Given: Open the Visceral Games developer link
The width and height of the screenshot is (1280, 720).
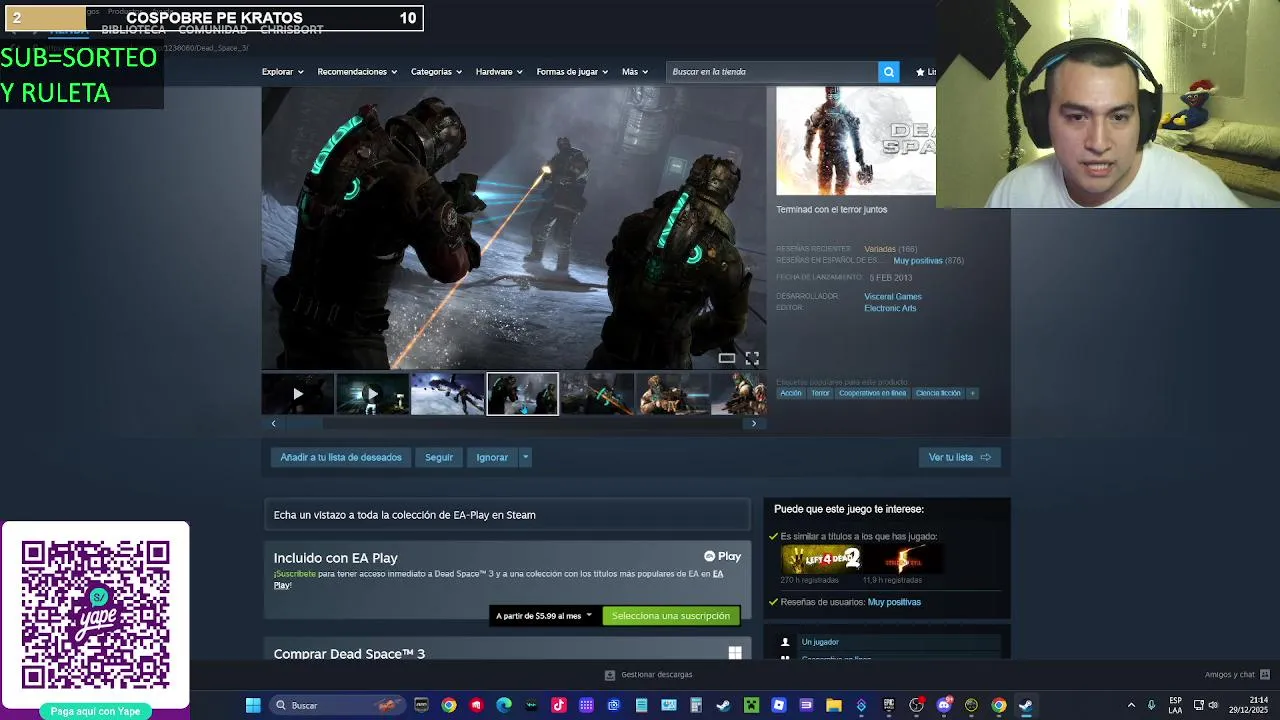Looking at the screenshot, I should [x=893, y=296].
